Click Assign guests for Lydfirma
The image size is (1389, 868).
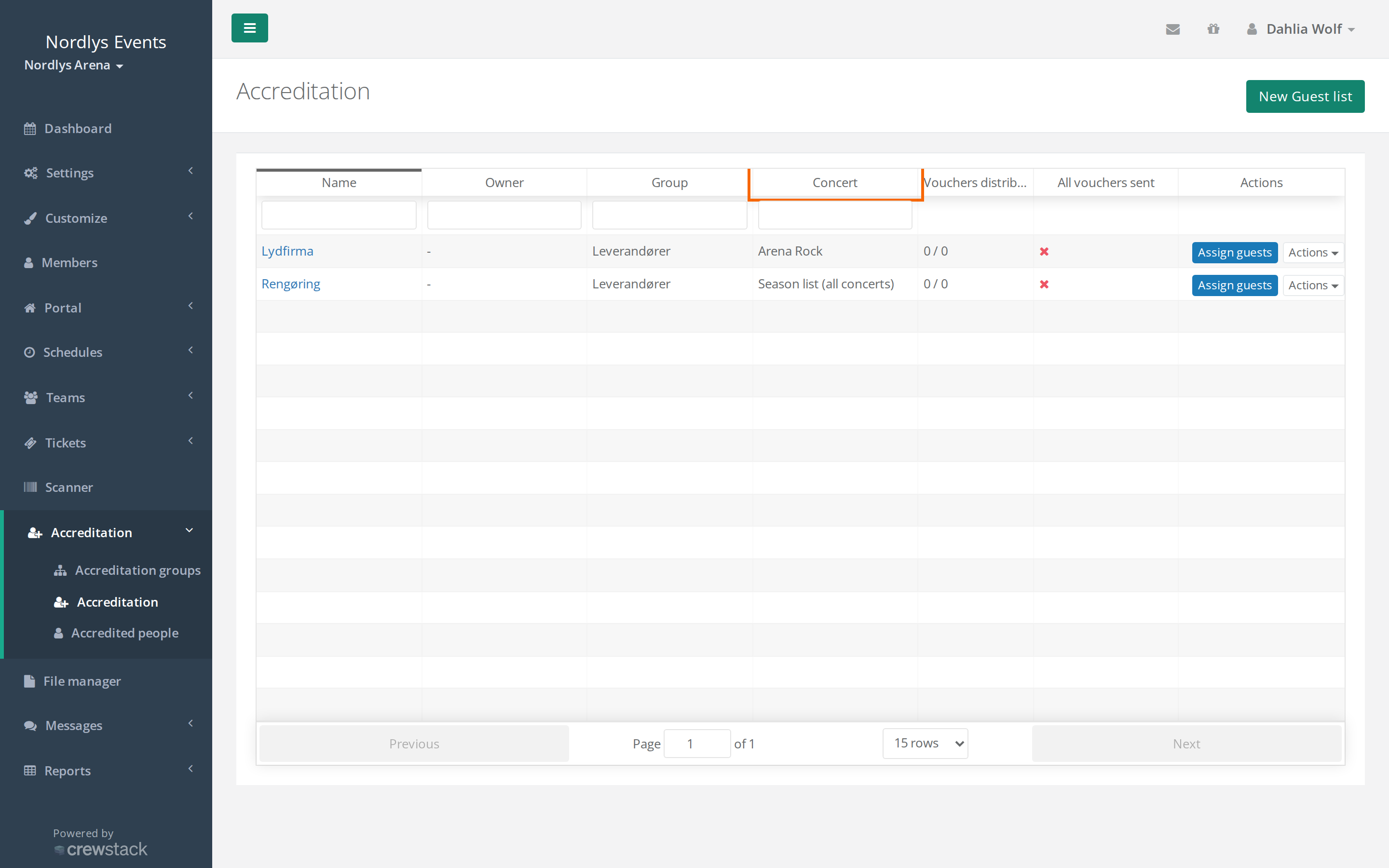pyautogui.click(x=1234, y=253)
